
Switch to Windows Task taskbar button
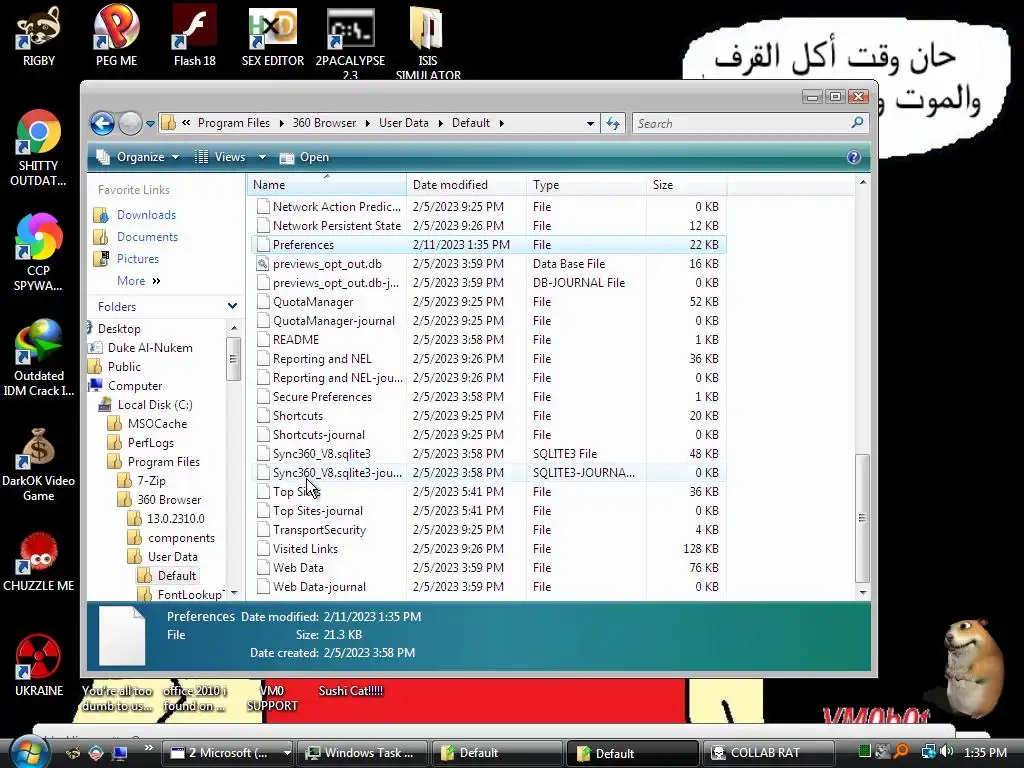point(362,753)
